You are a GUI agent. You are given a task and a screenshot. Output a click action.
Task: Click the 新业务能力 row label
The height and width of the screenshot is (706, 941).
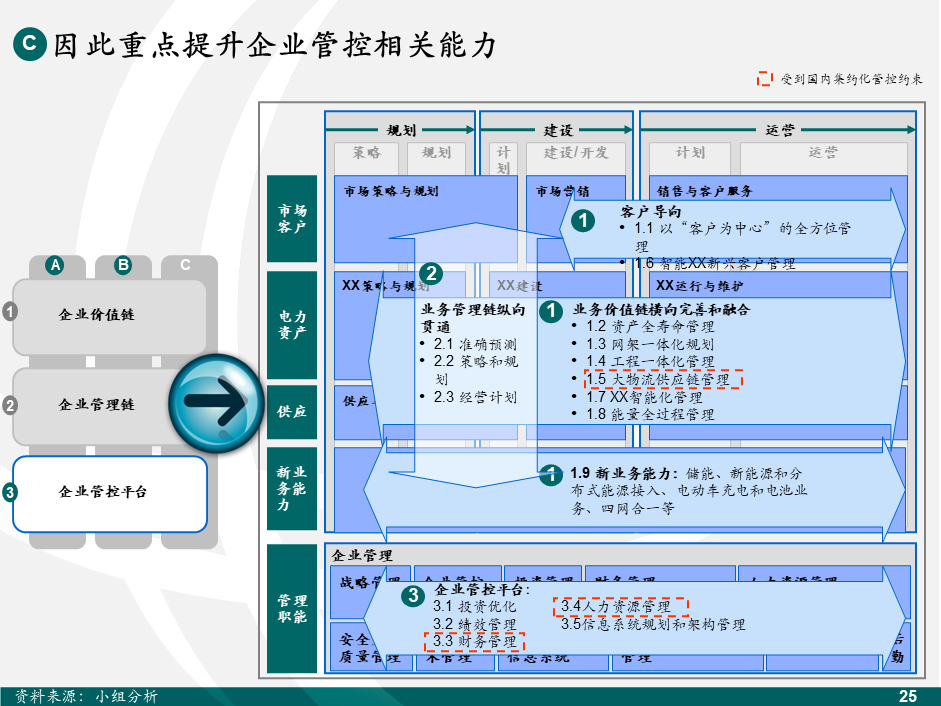click(x=292, y=488)
